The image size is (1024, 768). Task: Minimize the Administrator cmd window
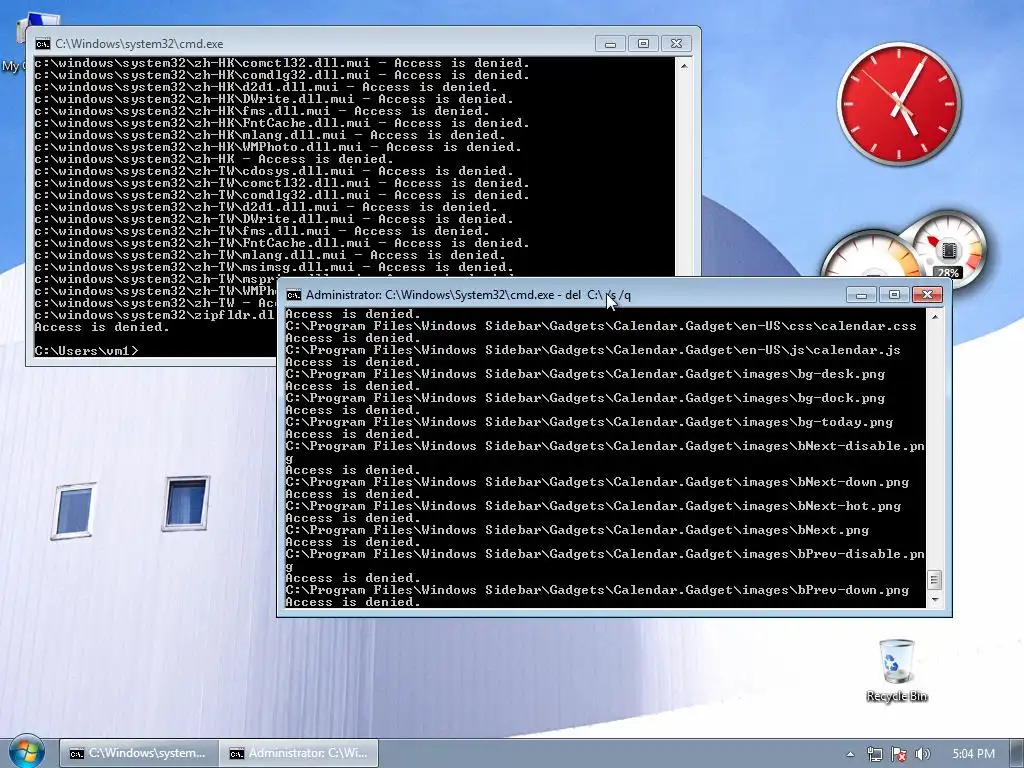point(861,295)
